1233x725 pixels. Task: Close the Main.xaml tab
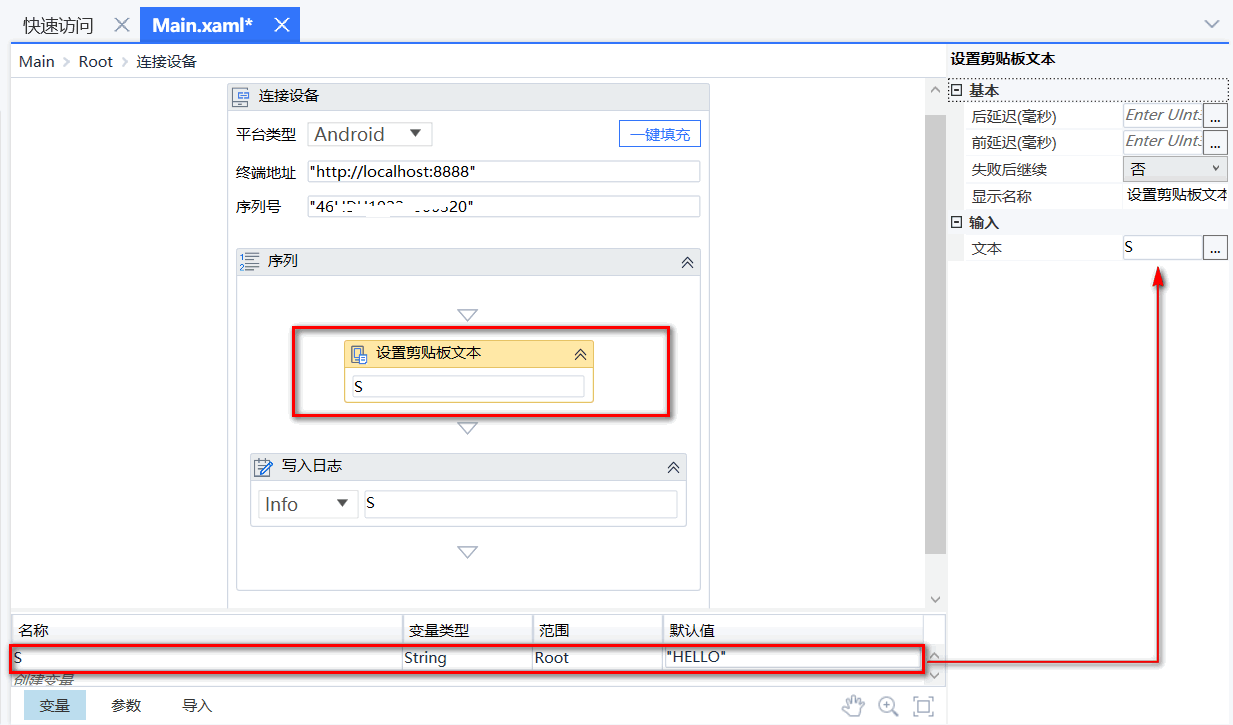click(282, 25)
